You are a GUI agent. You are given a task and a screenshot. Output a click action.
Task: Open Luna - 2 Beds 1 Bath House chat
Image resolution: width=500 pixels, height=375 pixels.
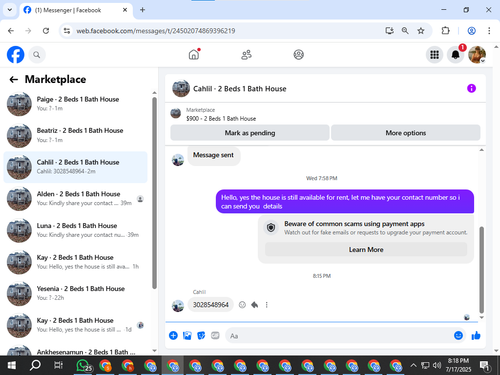click(x=75, y=230)
